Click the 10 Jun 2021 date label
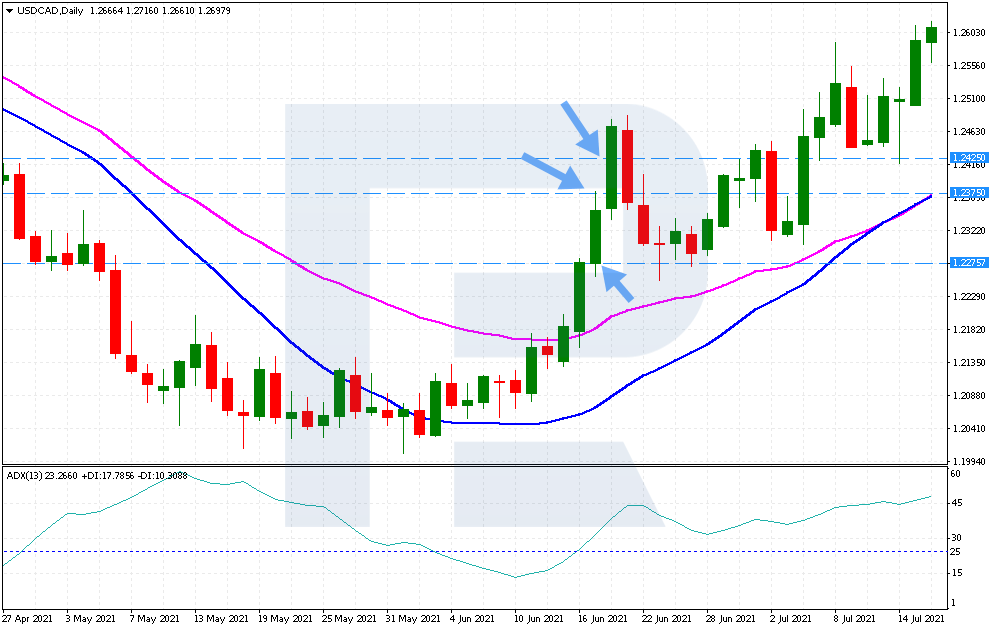 (539, 619)
